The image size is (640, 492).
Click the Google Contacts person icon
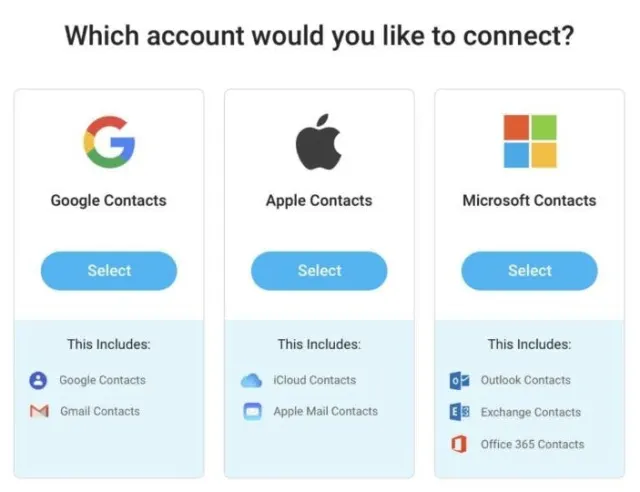click(x=39, y=380)
